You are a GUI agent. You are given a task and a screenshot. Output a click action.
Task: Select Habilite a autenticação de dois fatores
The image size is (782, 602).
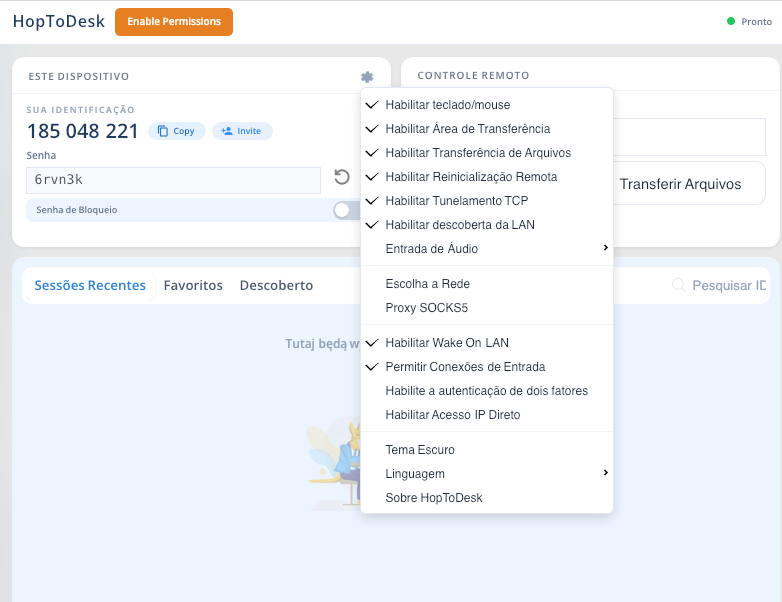pos(487,391)
